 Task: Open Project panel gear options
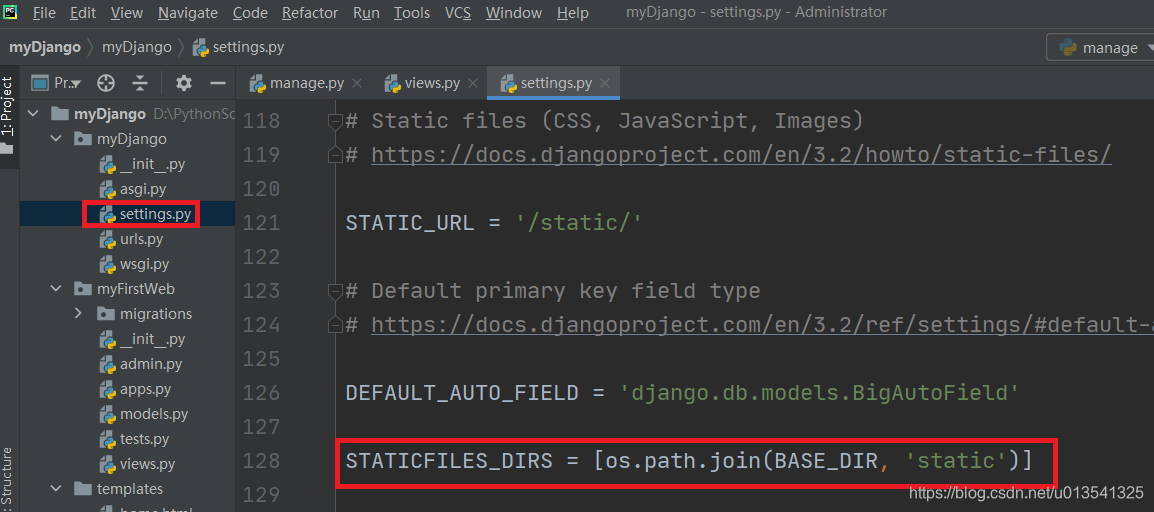click(x=183, y=83)
